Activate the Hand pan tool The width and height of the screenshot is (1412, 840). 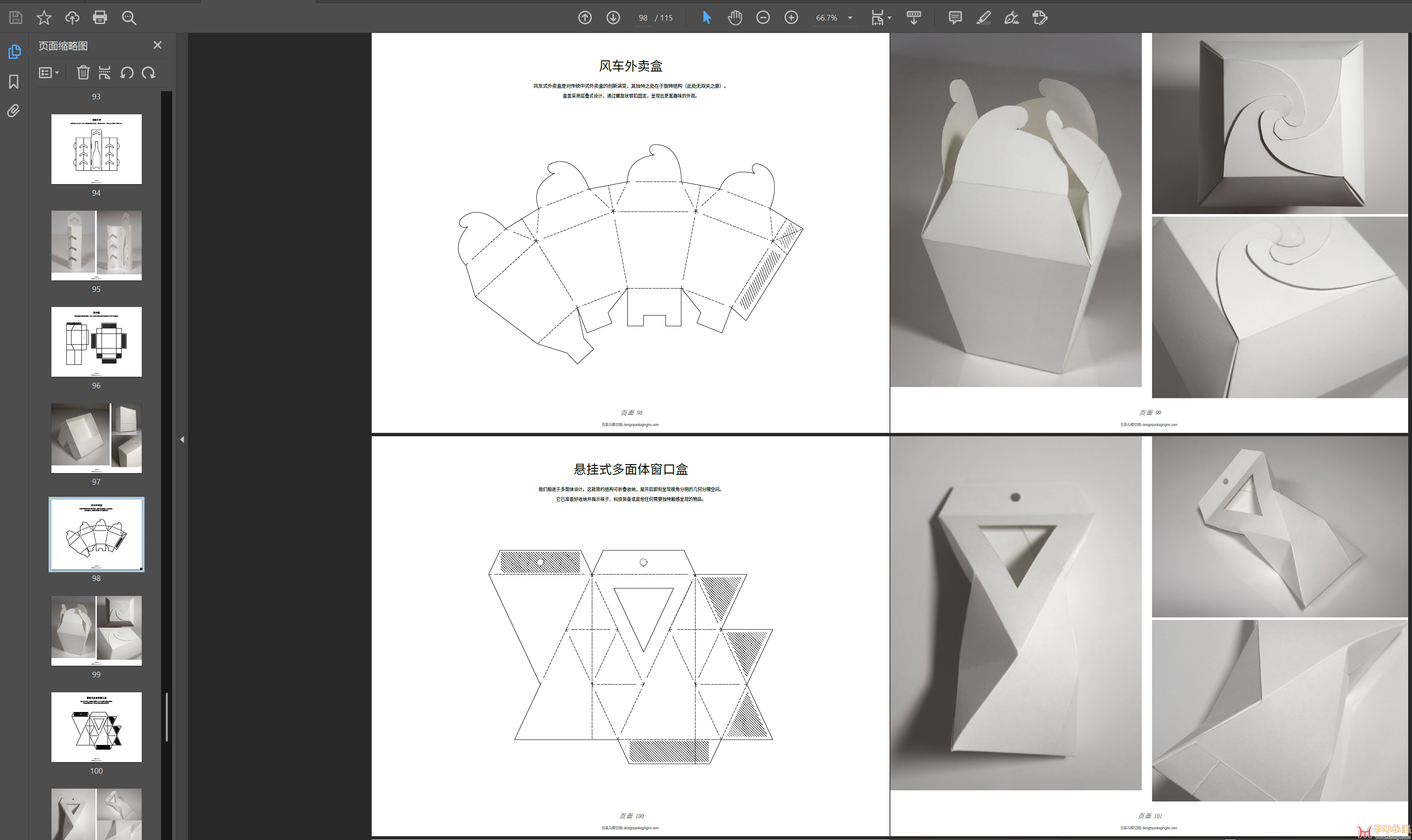735,18
